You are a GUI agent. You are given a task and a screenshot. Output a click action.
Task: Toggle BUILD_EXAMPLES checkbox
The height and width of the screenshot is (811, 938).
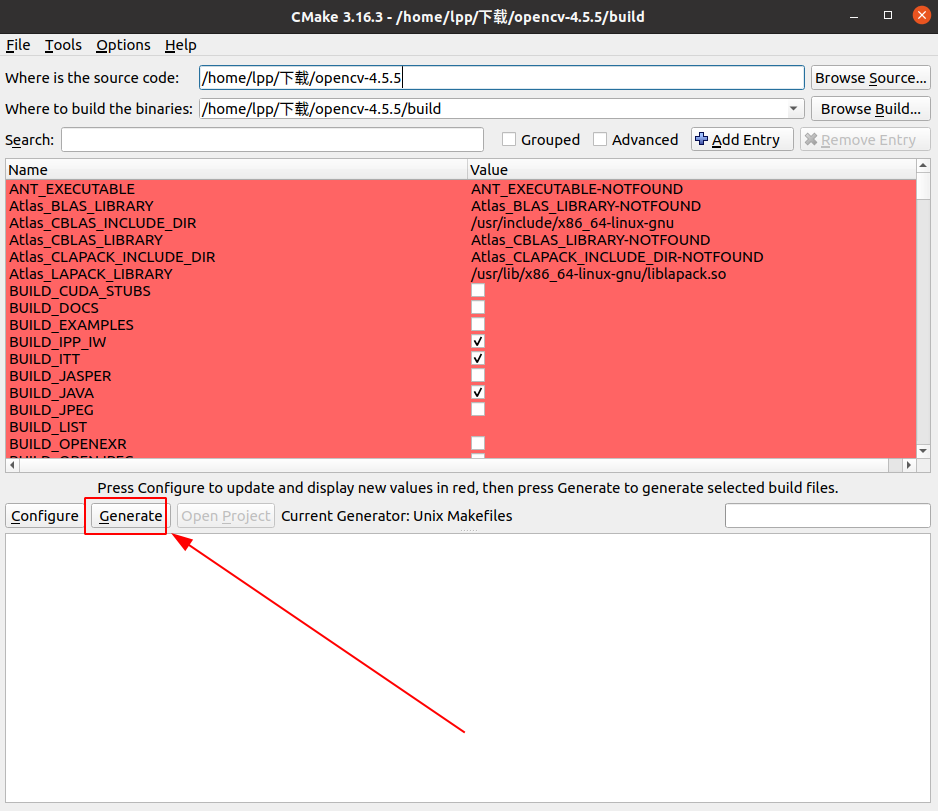478,324
